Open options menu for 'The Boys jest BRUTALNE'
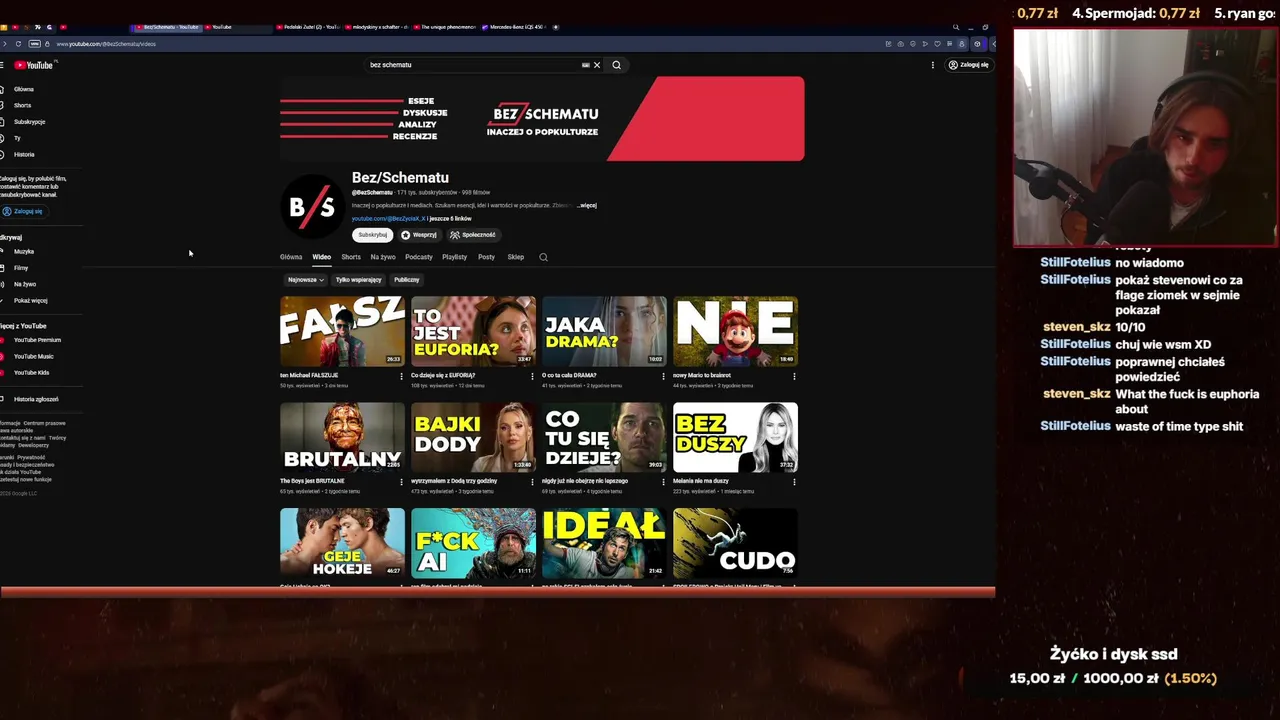1280x720 pixels. (x=401, y=482)
